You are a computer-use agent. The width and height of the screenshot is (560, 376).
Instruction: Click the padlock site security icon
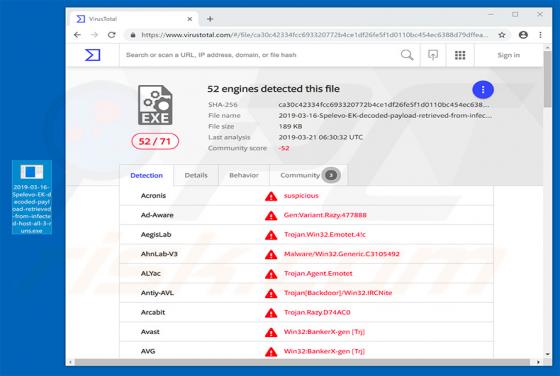[133, 35]
